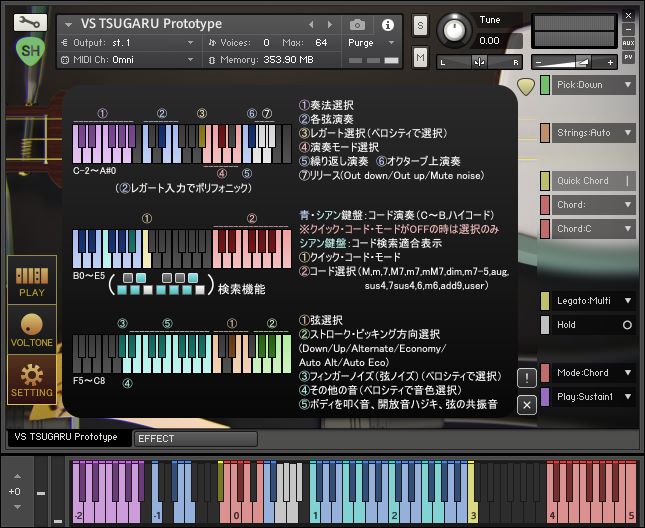The image size is (645, 528).
Task: Click the yellow key labeled 3
Action: pyautogui.click(x=473, y=513)
